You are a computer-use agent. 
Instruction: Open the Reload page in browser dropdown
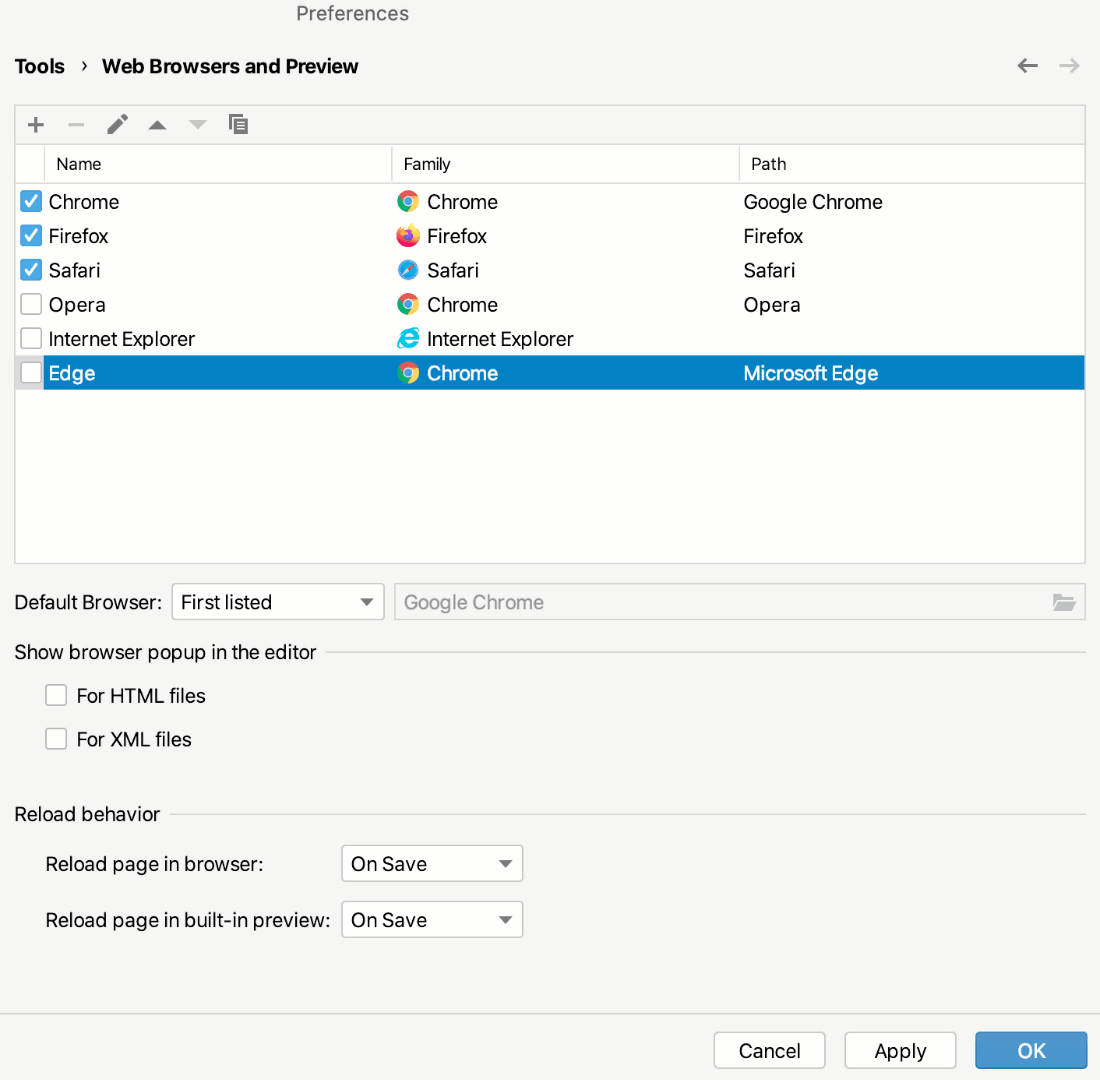432,863
